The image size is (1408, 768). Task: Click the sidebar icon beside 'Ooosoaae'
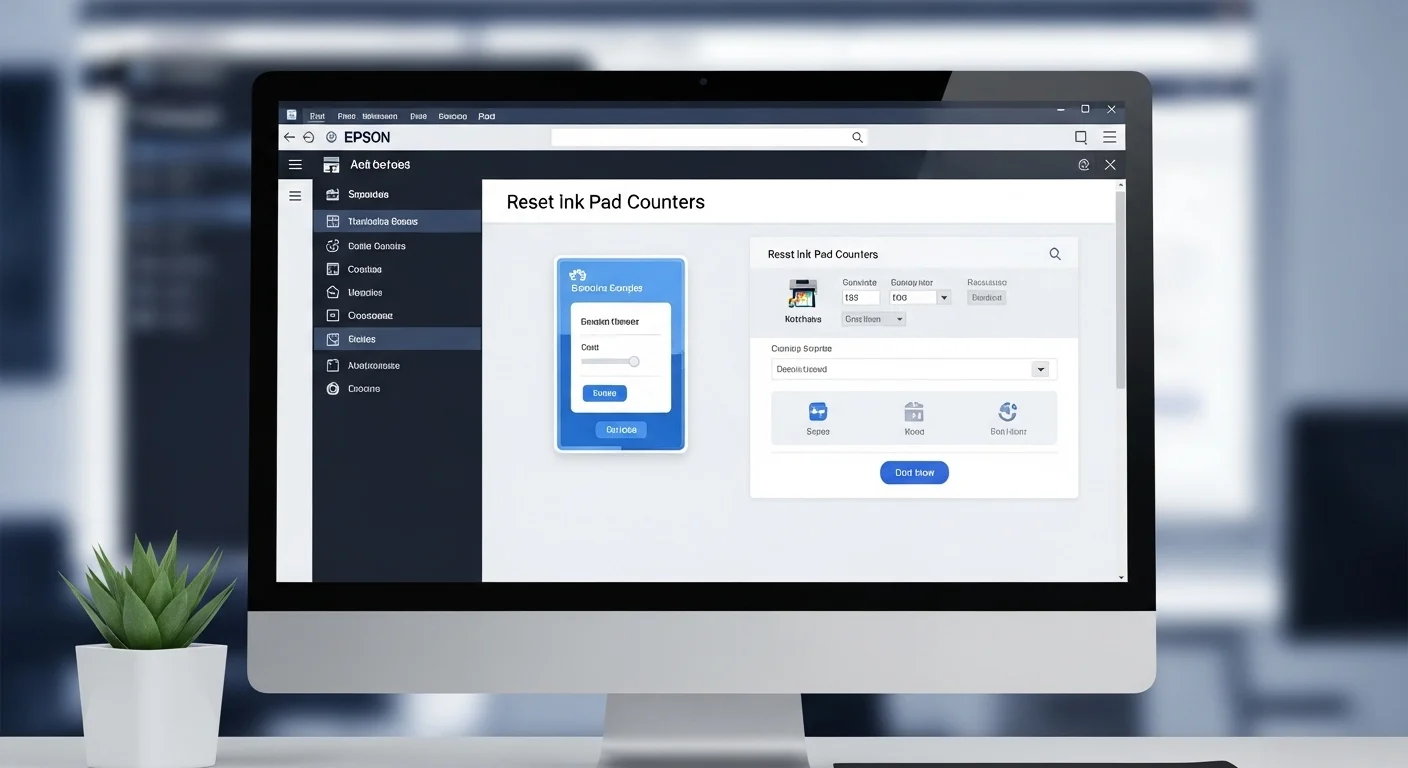(x=333, y=315)
